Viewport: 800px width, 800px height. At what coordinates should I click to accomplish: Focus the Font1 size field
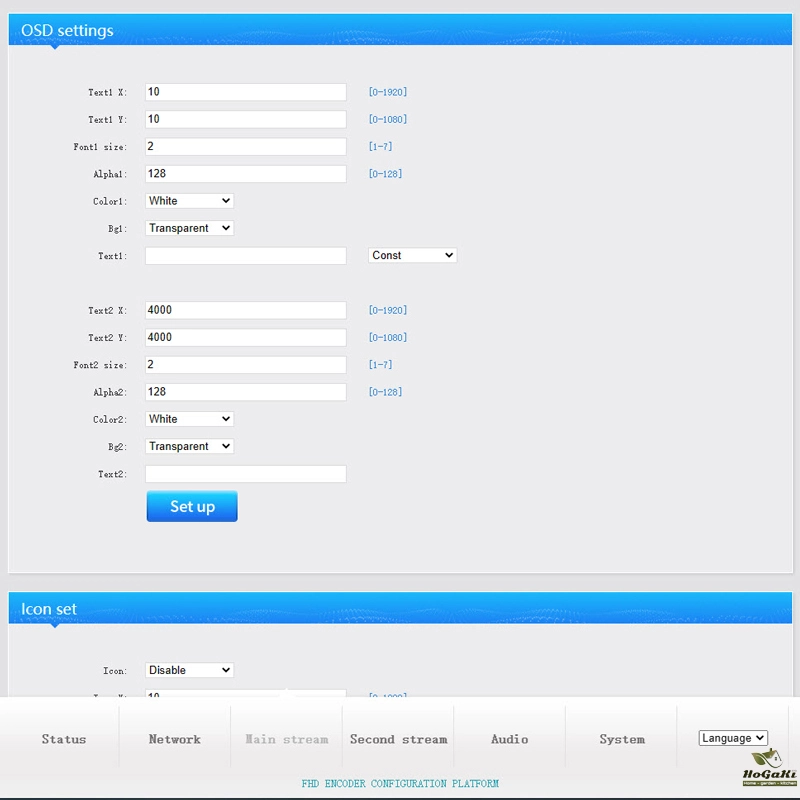click(245, 146)
